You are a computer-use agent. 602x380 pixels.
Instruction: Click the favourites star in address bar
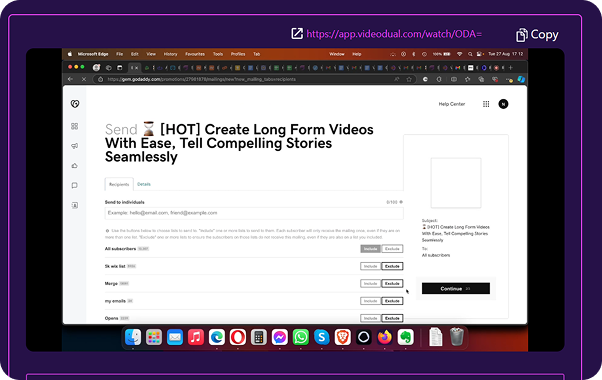(x=409, y=79)
